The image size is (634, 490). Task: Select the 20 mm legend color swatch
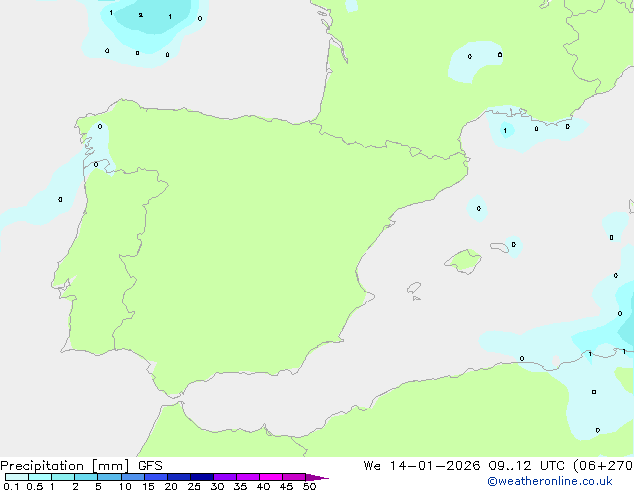coord(179,477)
